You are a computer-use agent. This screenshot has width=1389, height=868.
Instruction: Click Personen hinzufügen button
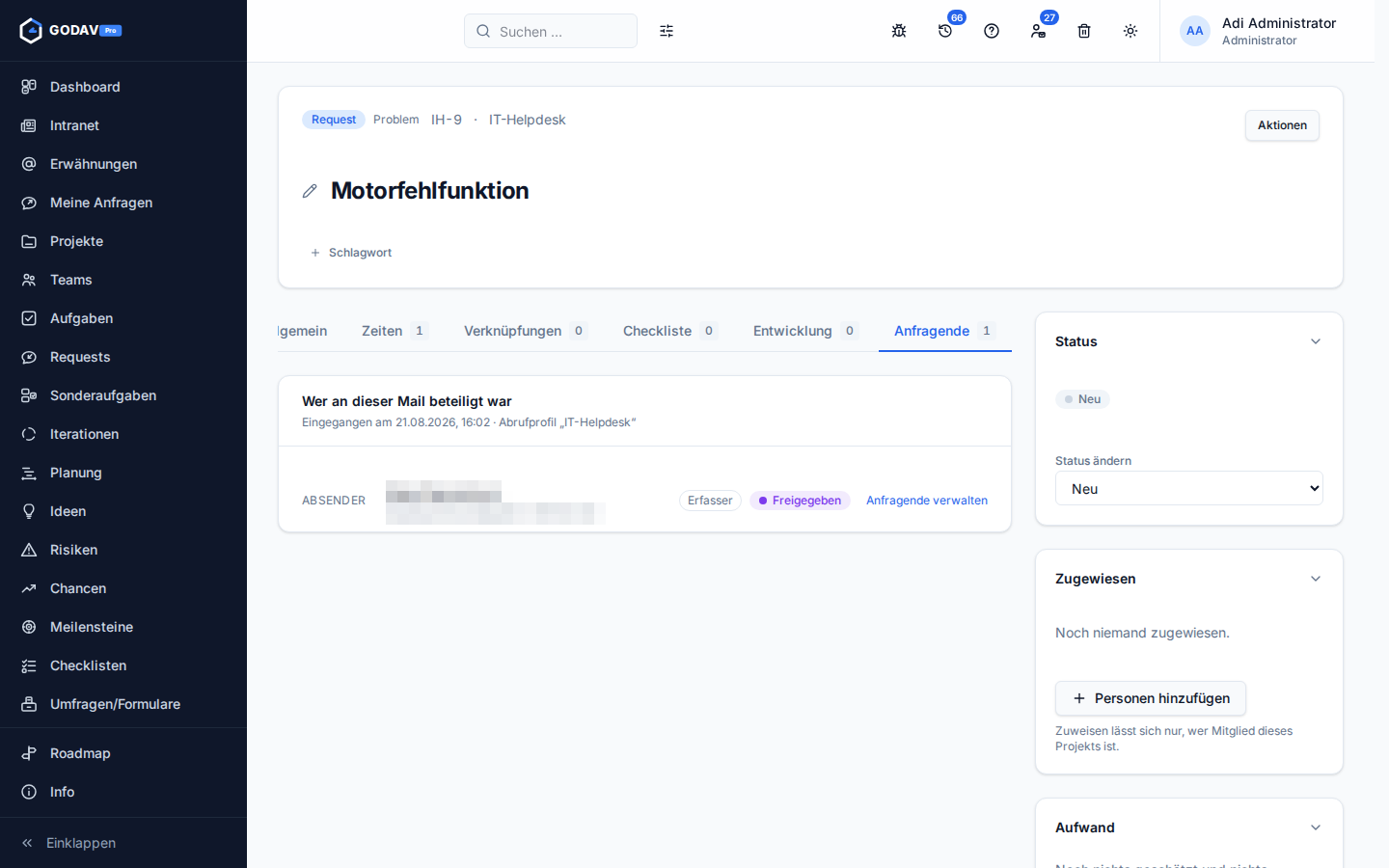[1151, 698]
